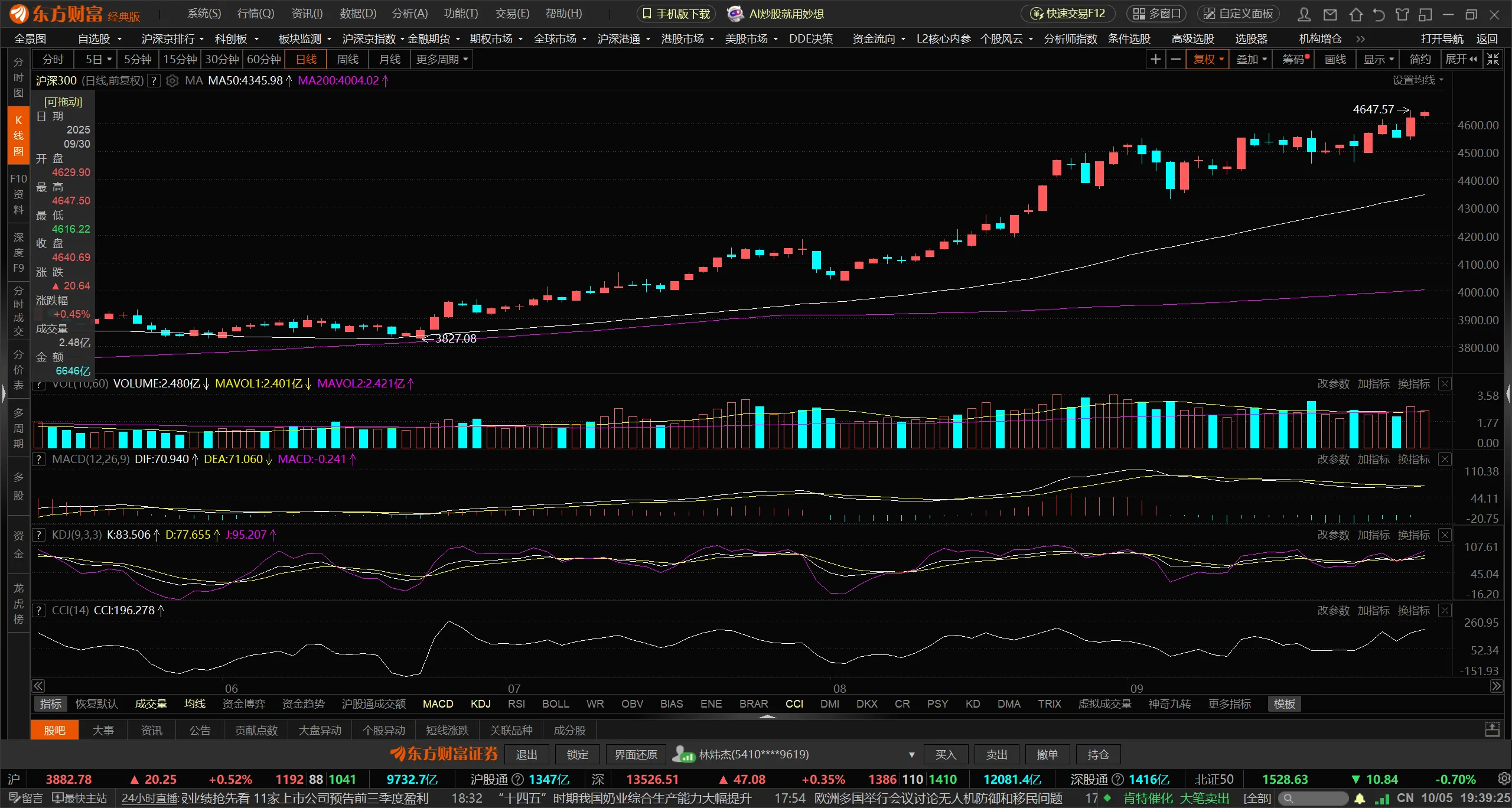This screenshot has height=808, width=1512.
Task: Expand the 复权 dropdown
Action: tap(1208, 59)
